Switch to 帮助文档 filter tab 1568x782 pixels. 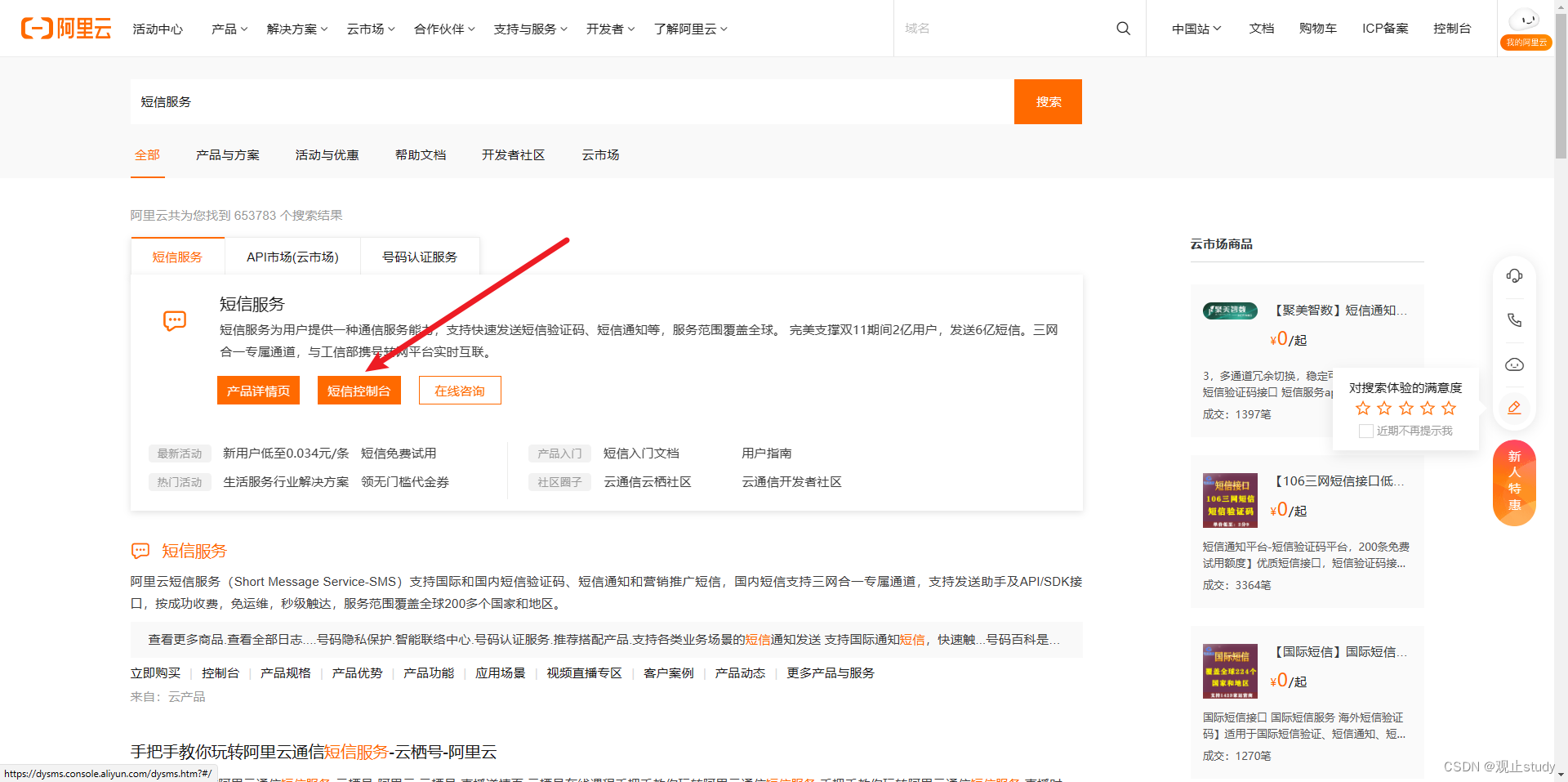421,154
